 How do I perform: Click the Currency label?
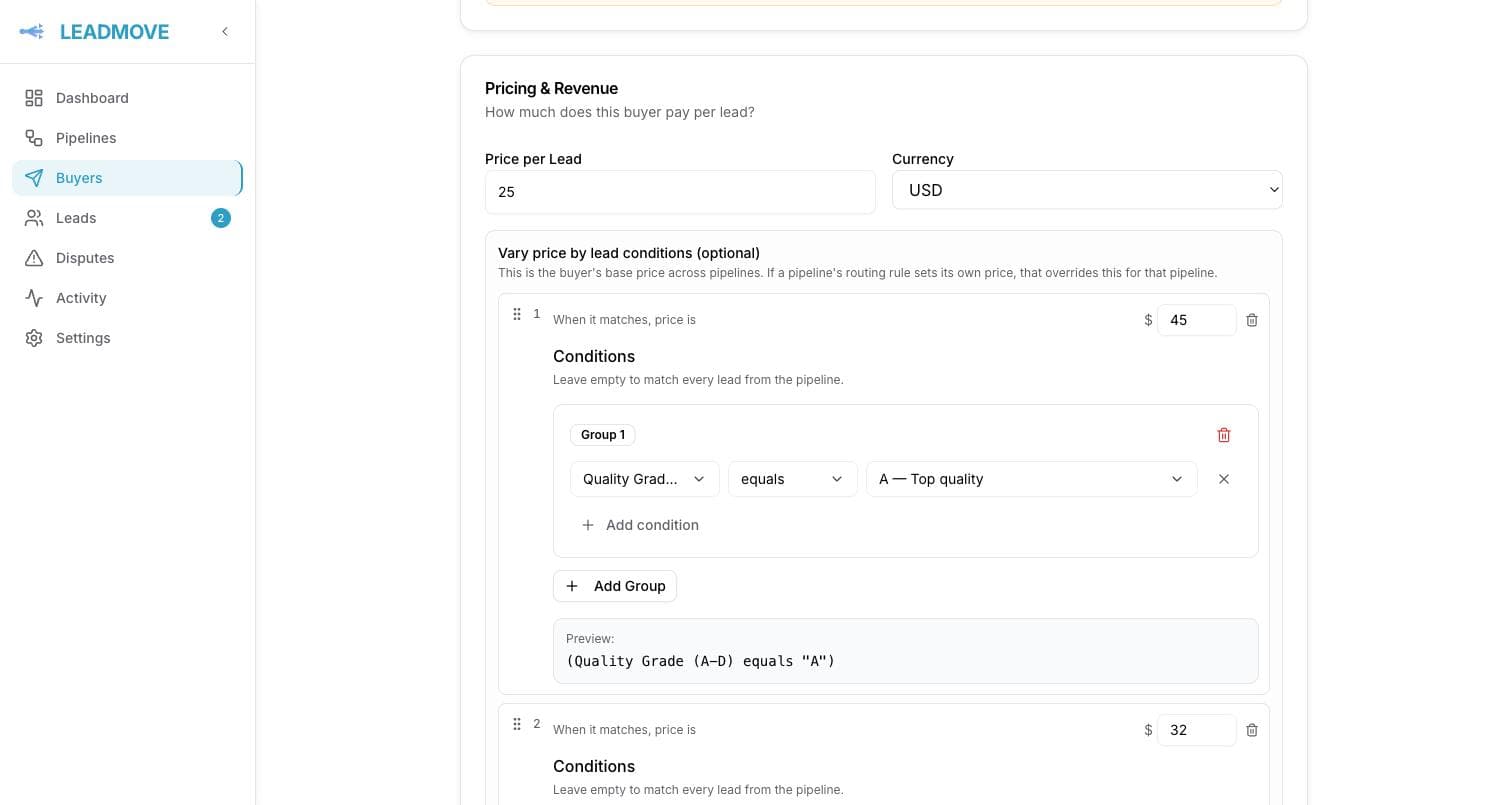(923, 159)
